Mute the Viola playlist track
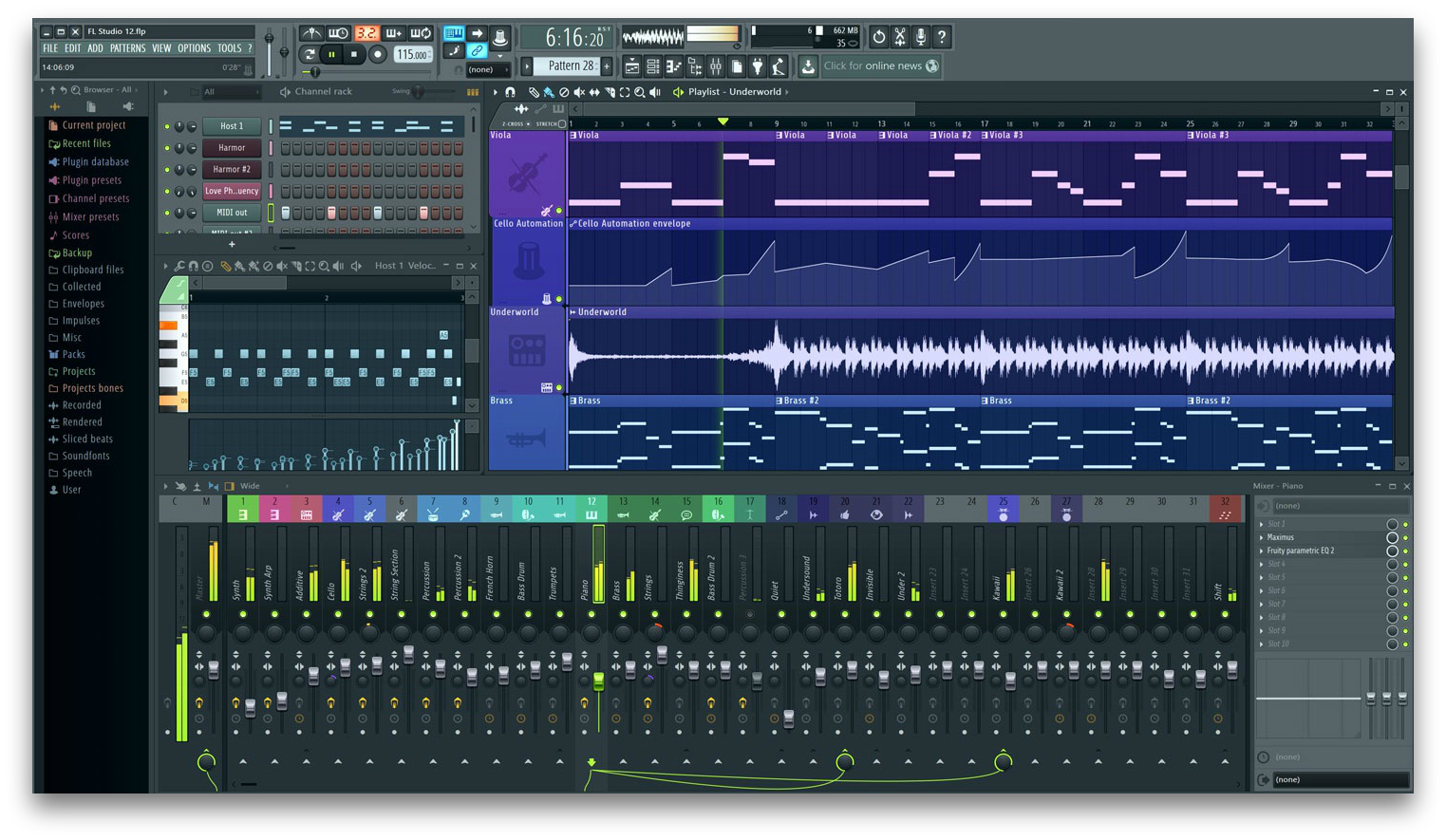The height and width of the screenshot is (840, 1446). (x=558, y=211)
